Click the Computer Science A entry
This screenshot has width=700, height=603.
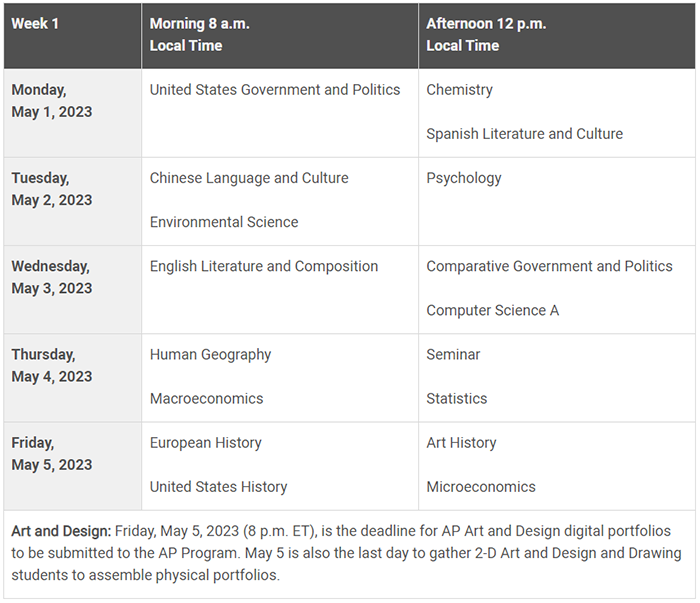(492, 310)
